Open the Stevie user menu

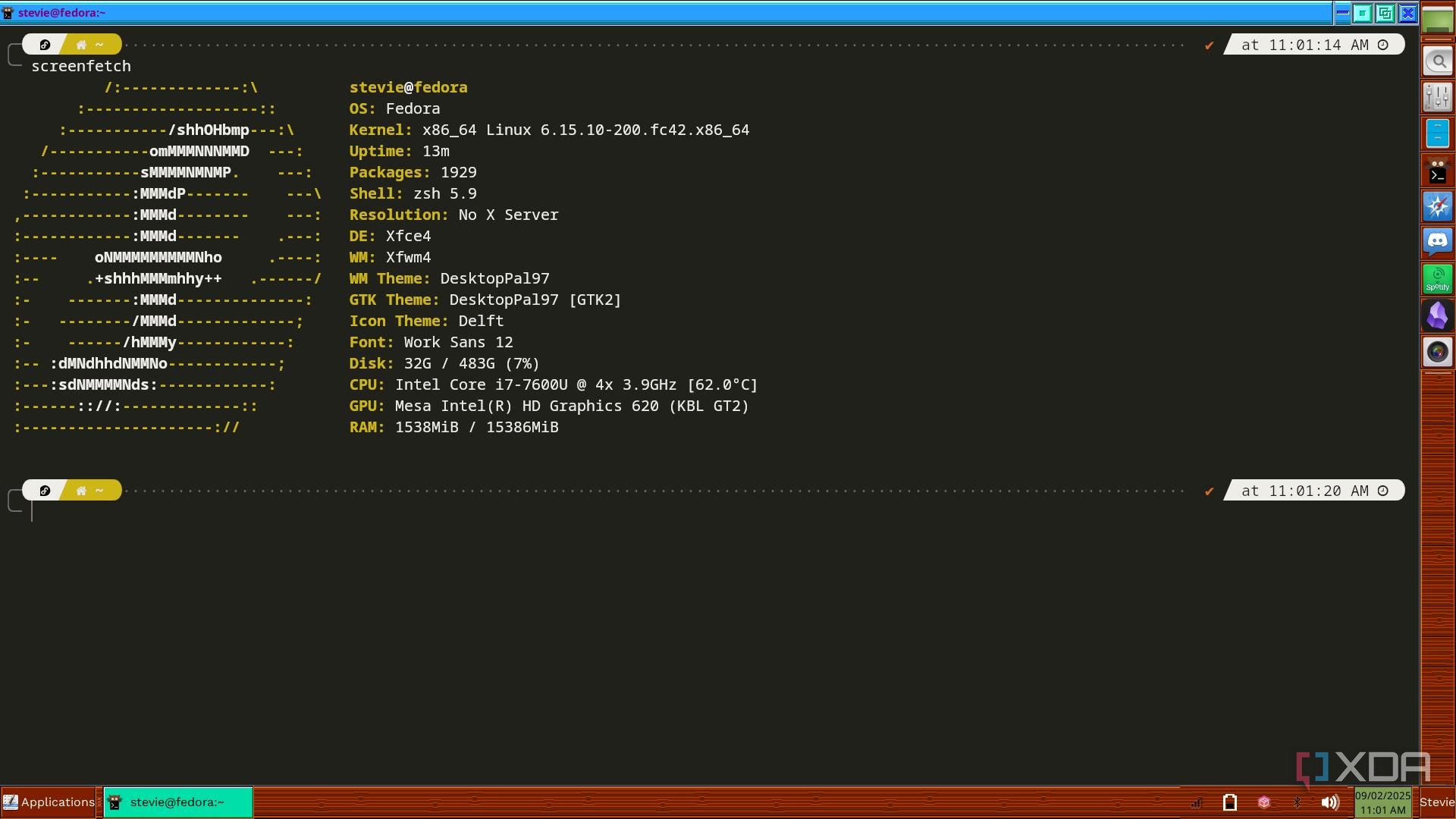tap(1436, 802)
